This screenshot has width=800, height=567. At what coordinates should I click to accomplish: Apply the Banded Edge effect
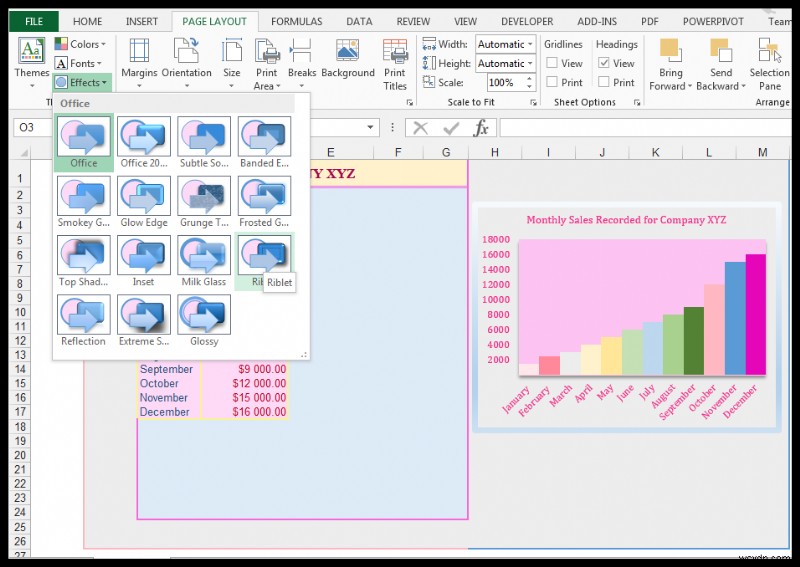264,142
